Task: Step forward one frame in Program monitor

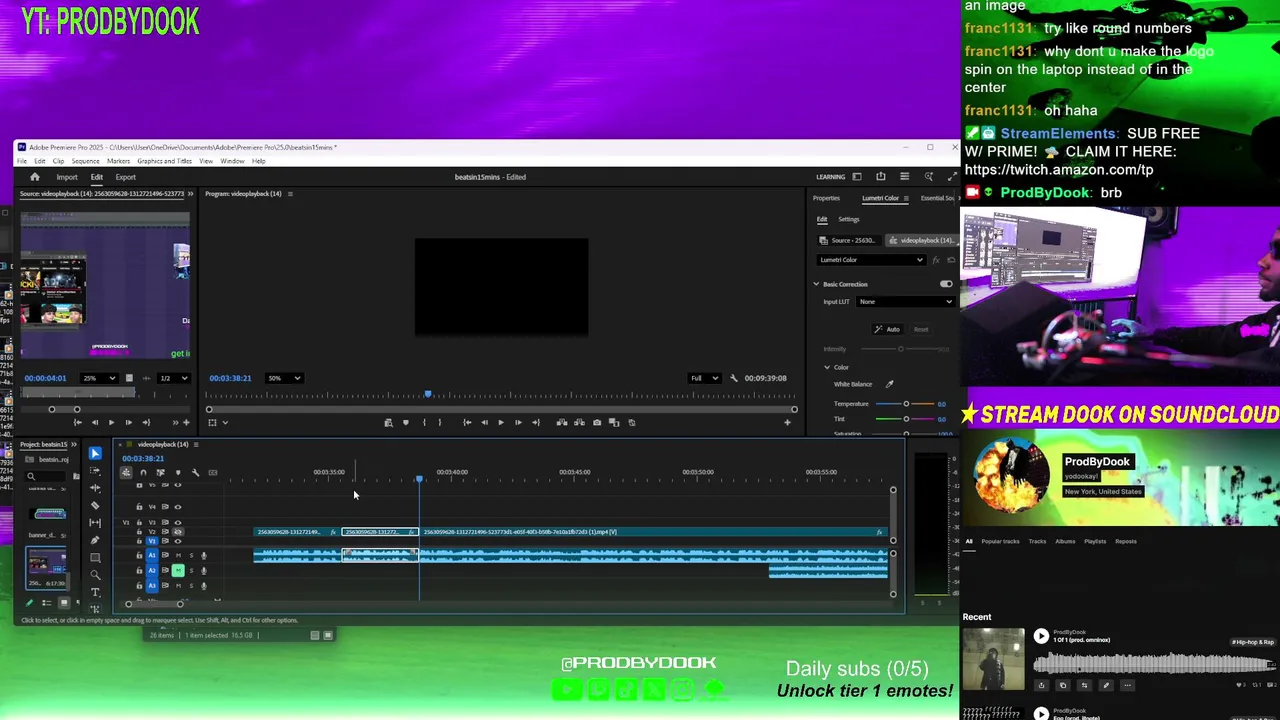Action: 518,422
